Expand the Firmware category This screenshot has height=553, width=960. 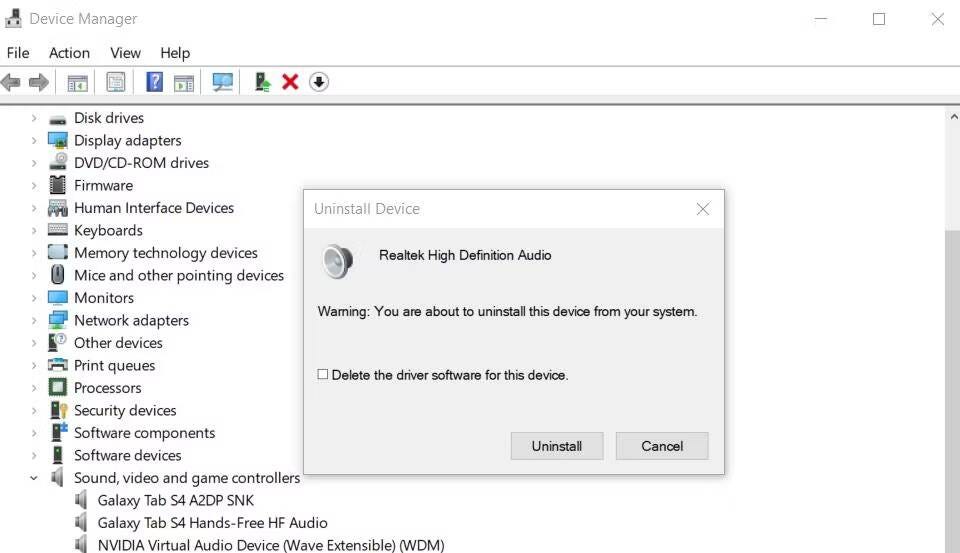[34, 186]
